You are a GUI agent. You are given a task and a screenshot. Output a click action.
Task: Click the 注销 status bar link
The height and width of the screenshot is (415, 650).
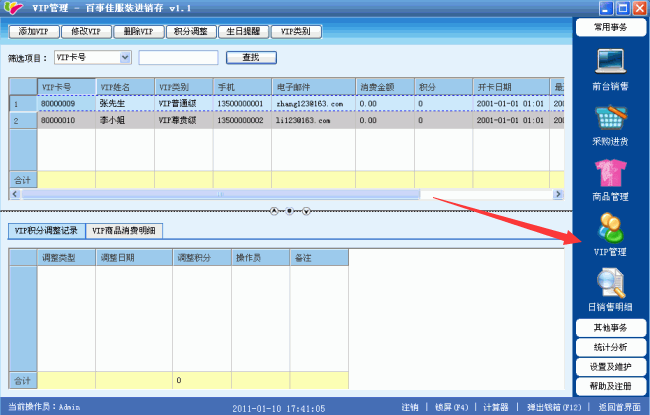[x=410, y=408]
